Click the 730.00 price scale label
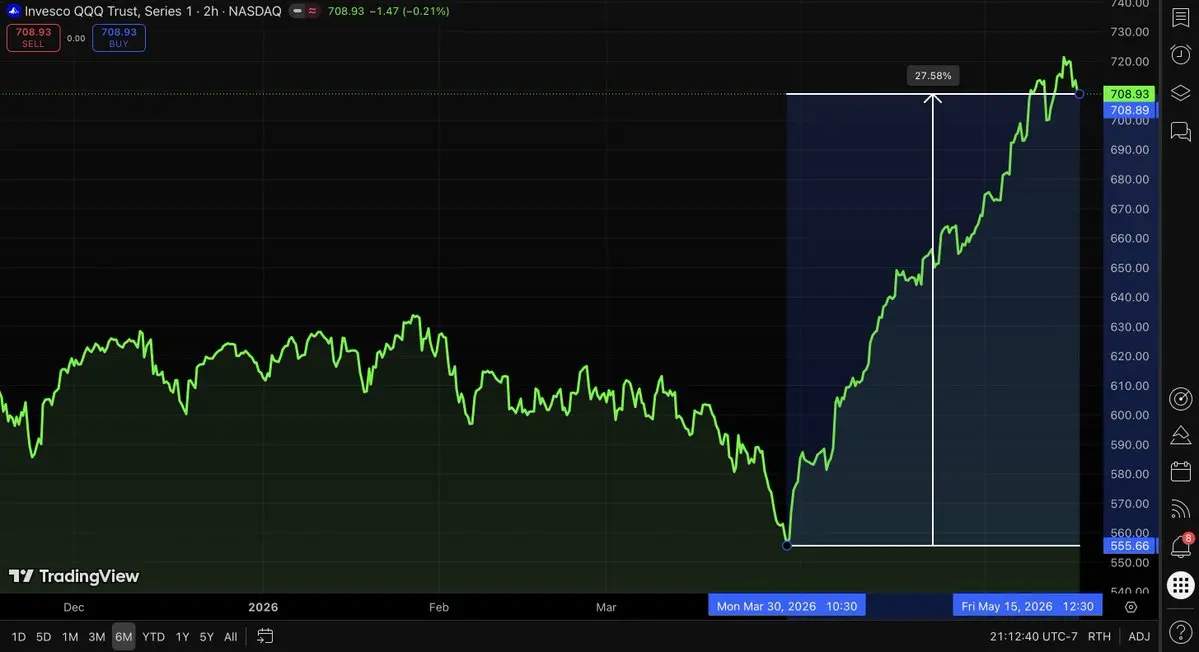The width and height of the screenshot is (1199, 652). click(x=1129, y=31)
